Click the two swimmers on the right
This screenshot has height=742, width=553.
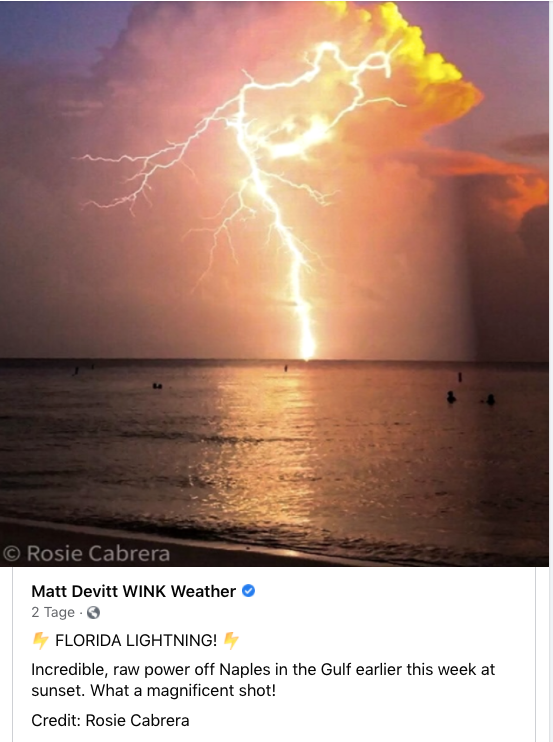[471, 398]
